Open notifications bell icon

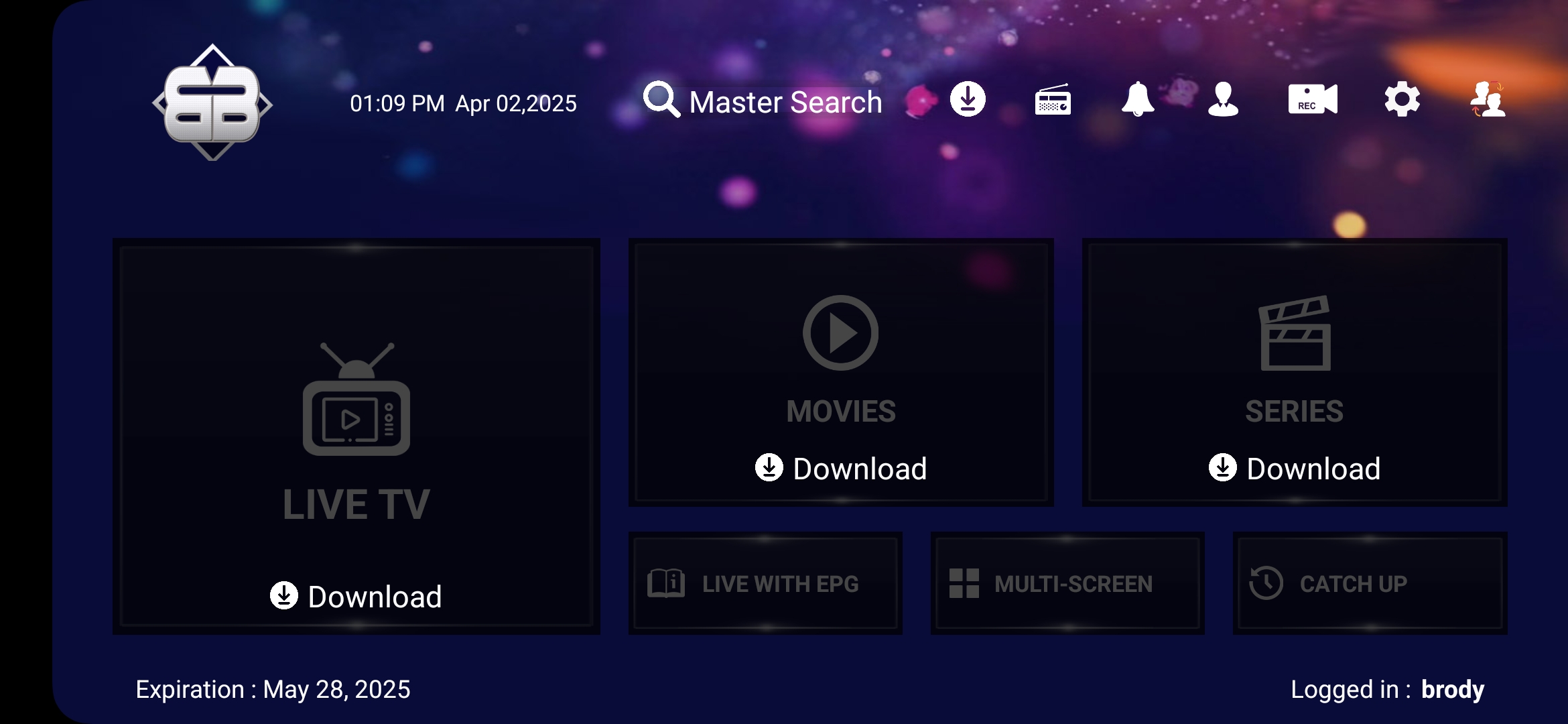click(x=1138, y=100)
